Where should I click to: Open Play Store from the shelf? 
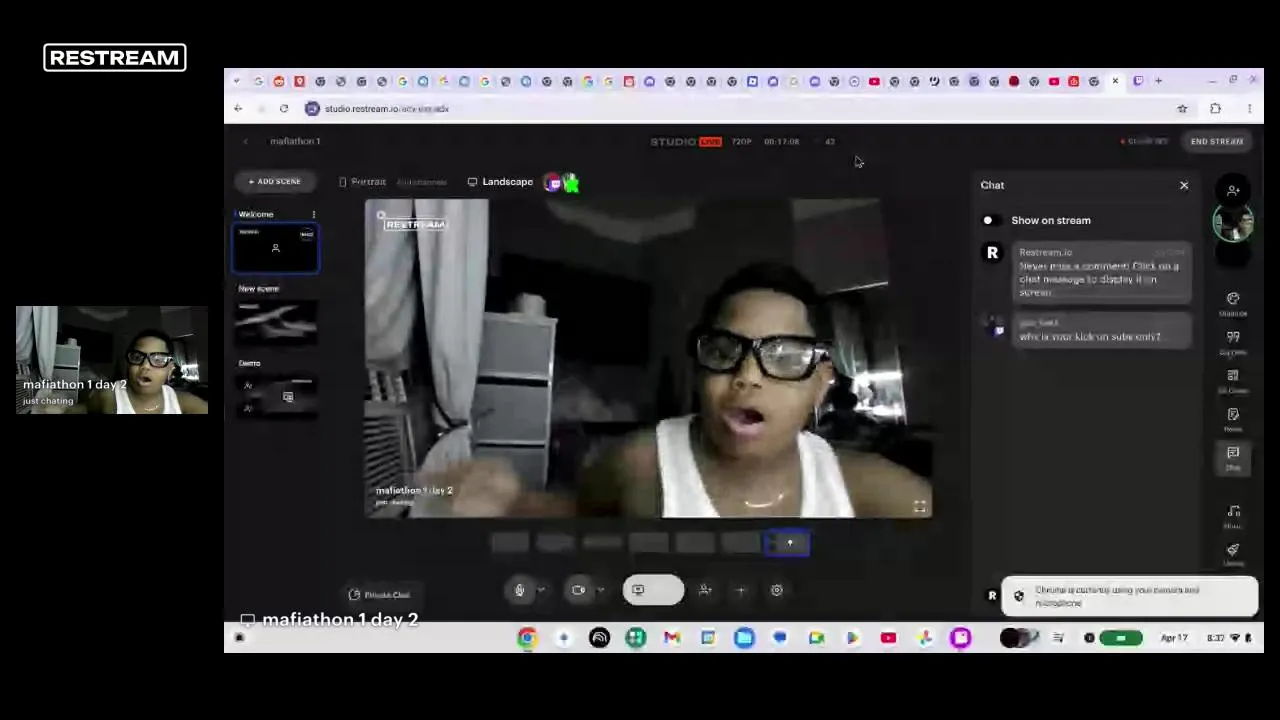(x=852, y=638)
